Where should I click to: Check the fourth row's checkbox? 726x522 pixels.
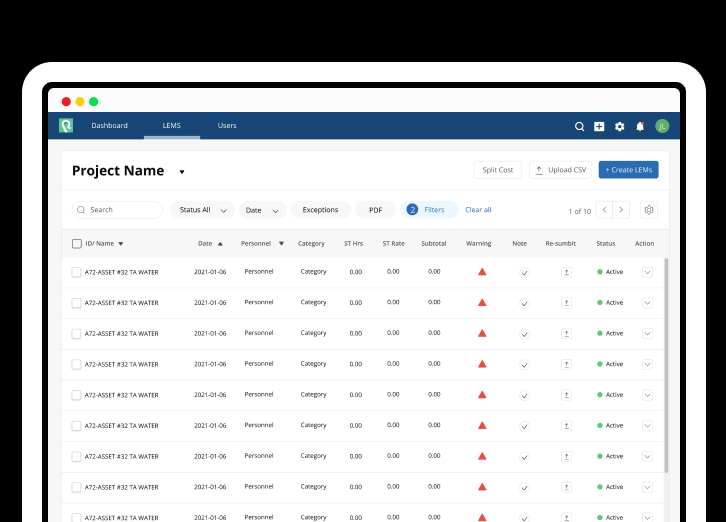pos(76,365)
